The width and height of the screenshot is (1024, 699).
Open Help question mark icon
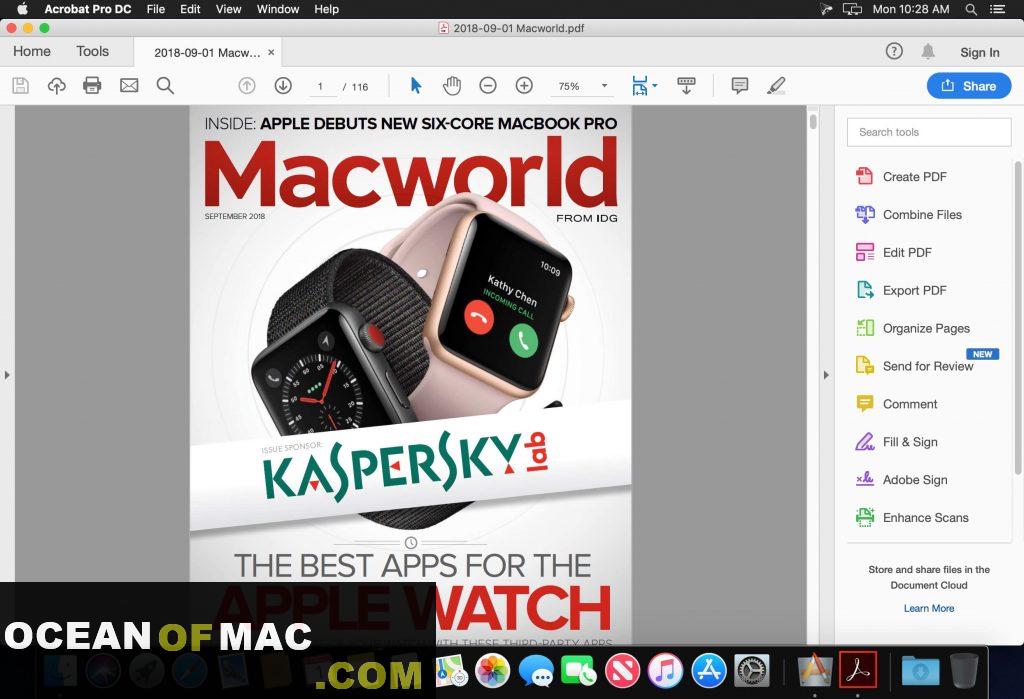pyautogui.click(x=894, y=51)
